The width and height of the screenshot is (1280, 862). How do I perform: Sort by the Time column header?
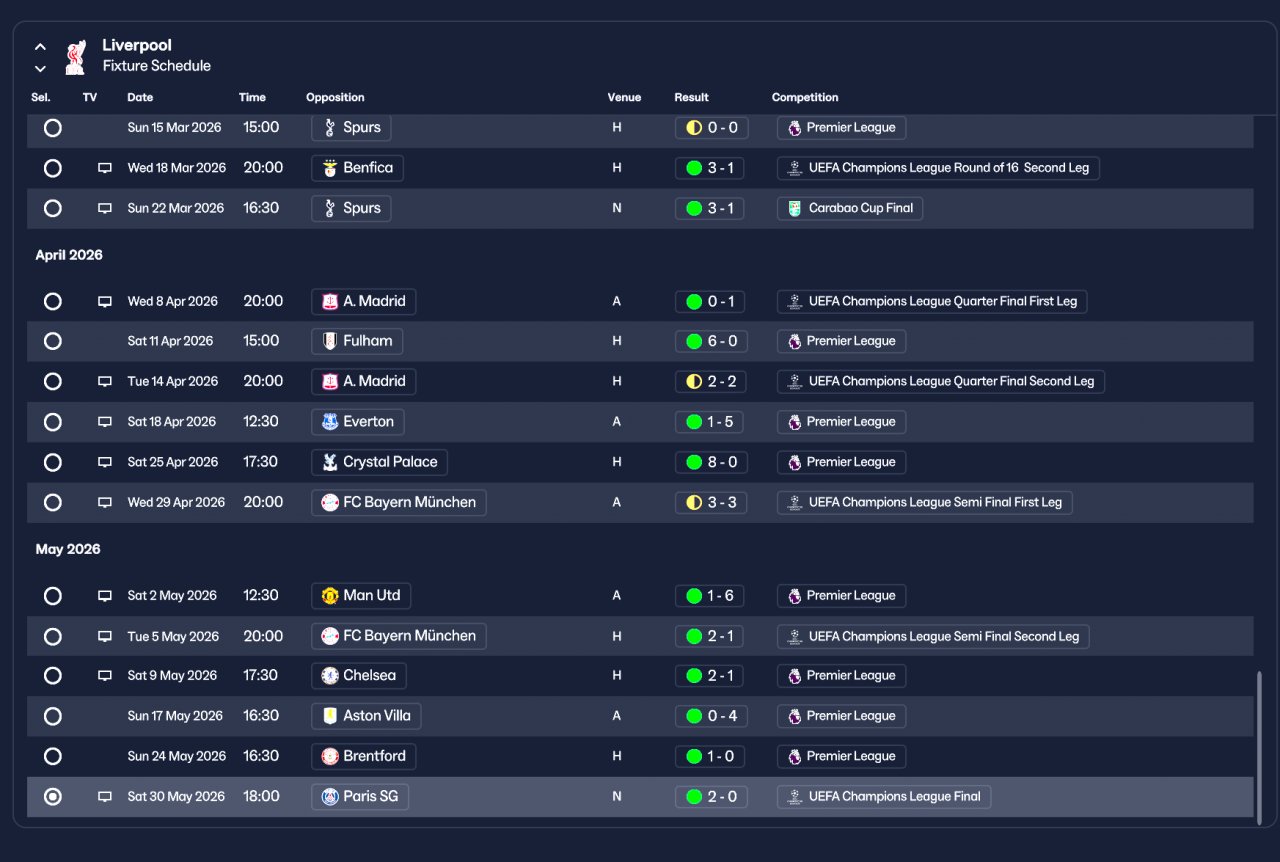click(252, 97)
